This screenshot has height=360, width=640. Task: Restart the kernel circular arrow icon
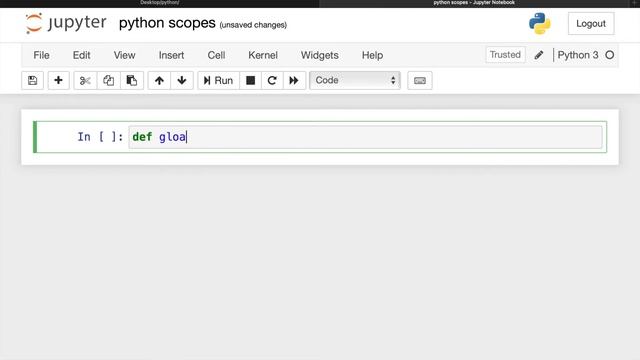pyautogui.click(x=272, y=80)
